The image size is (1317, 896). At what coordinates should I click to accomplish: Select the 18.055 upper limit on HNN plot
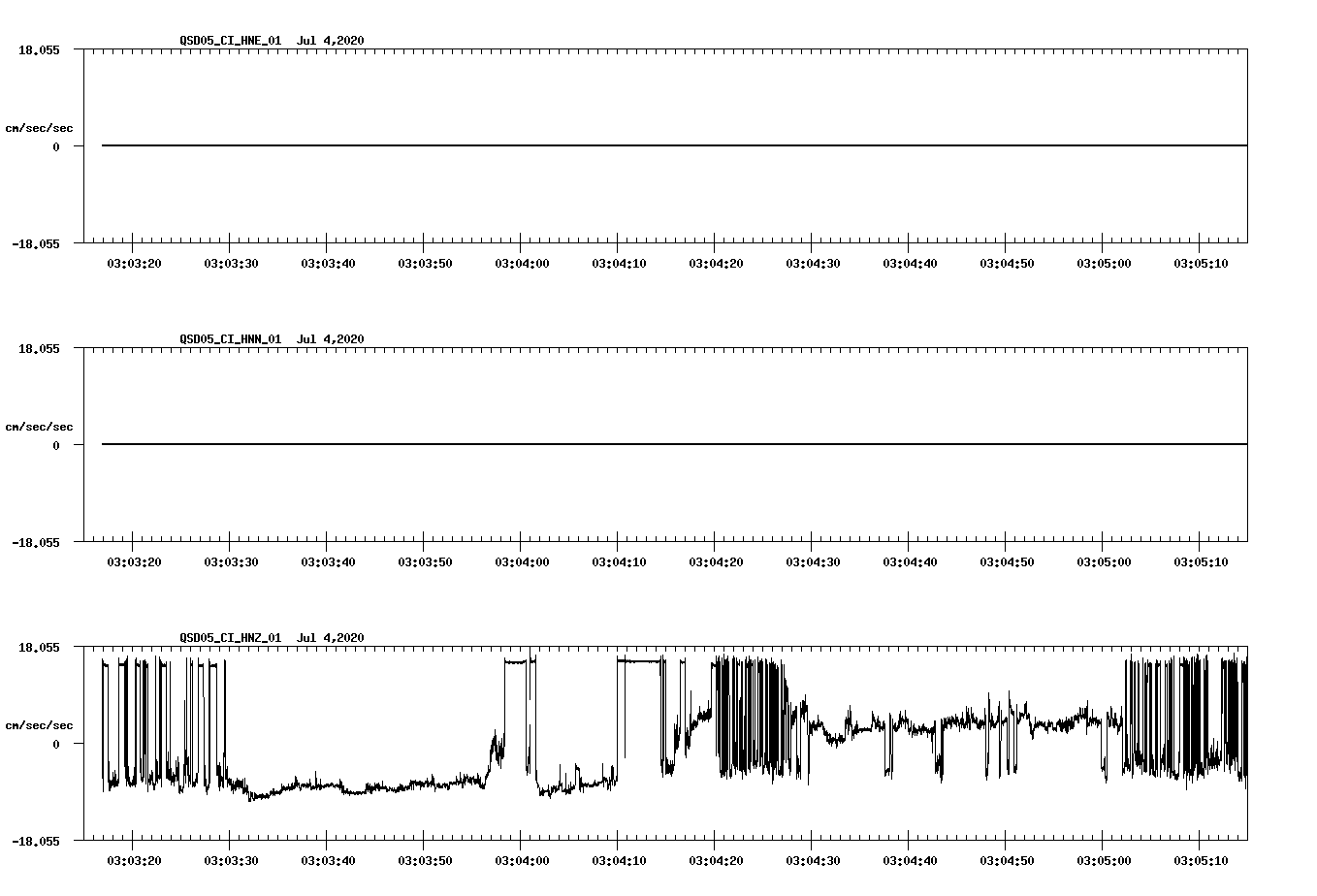pos(39,348)
